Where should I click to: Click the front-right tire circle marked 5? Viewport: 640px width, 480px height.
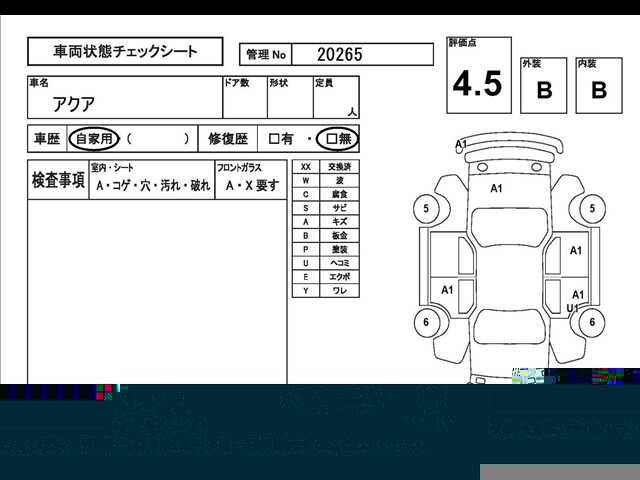[593, 209]
